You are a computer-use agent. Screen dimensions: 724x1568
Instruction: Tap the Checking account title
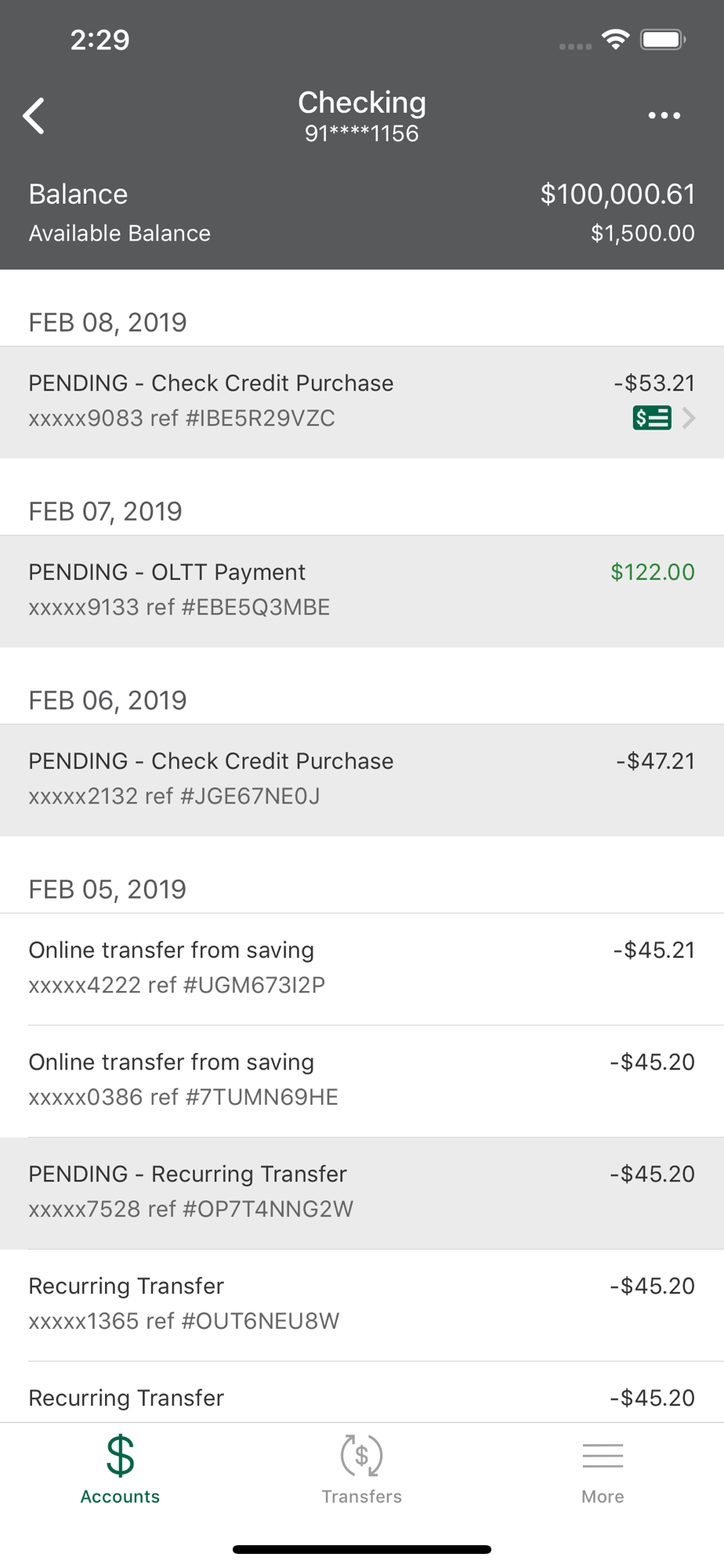[x=362, y=103]
